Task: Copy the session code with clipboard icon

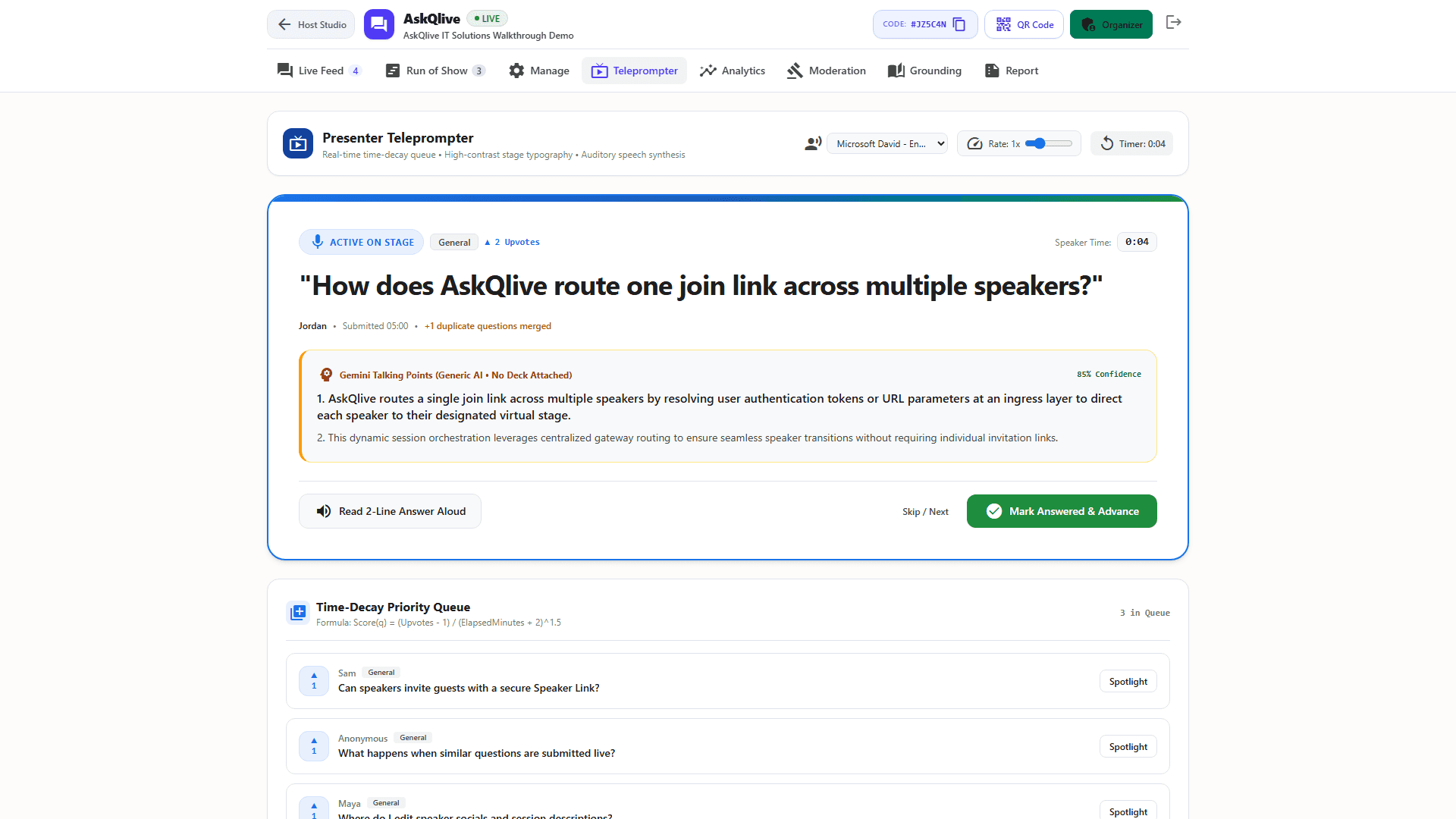Action: click(x=959, y=24)
